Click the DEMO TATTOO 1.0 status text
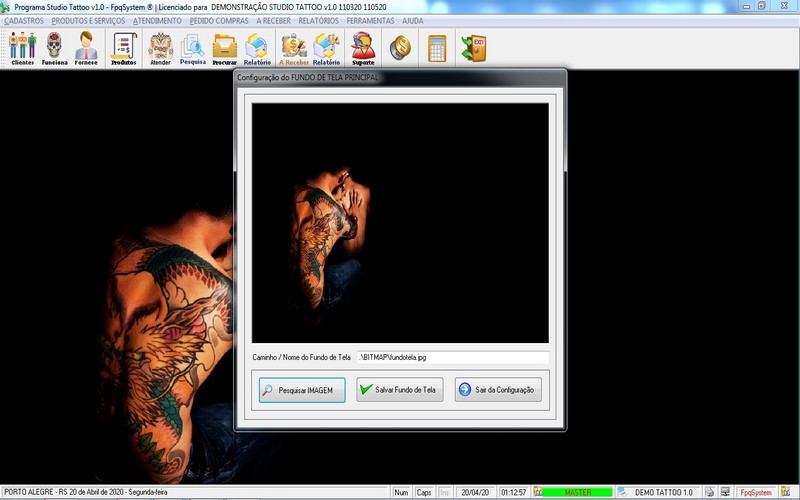The image size is (800, 500). coord(664,492)
